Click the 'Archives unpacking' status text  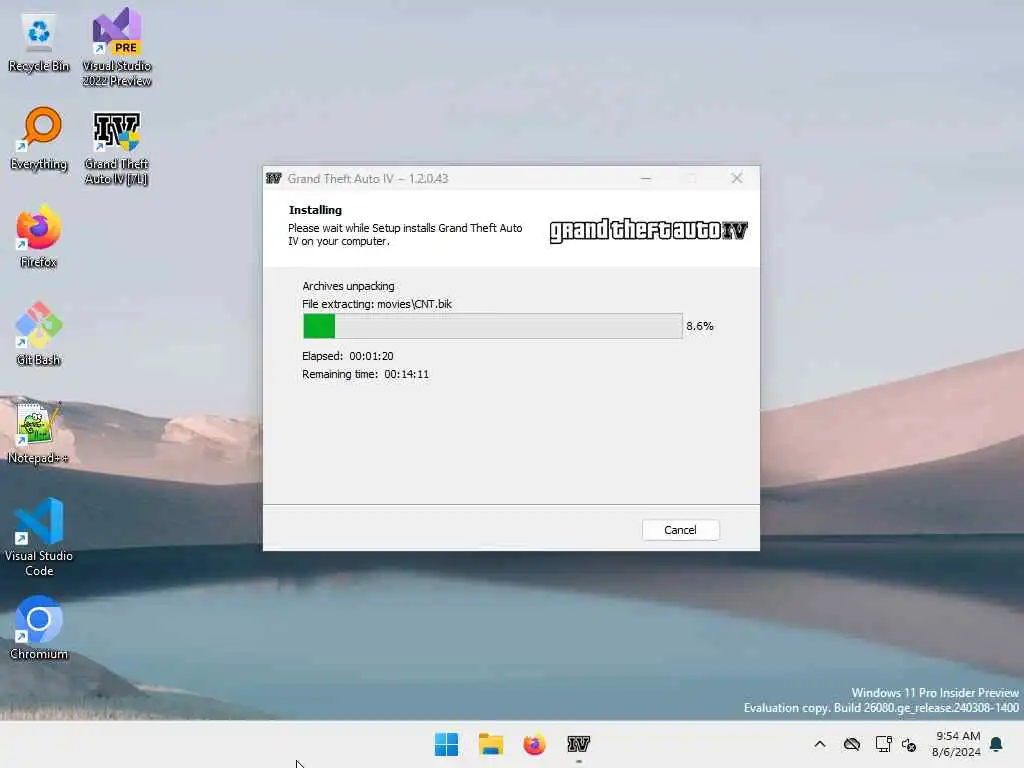348,286
